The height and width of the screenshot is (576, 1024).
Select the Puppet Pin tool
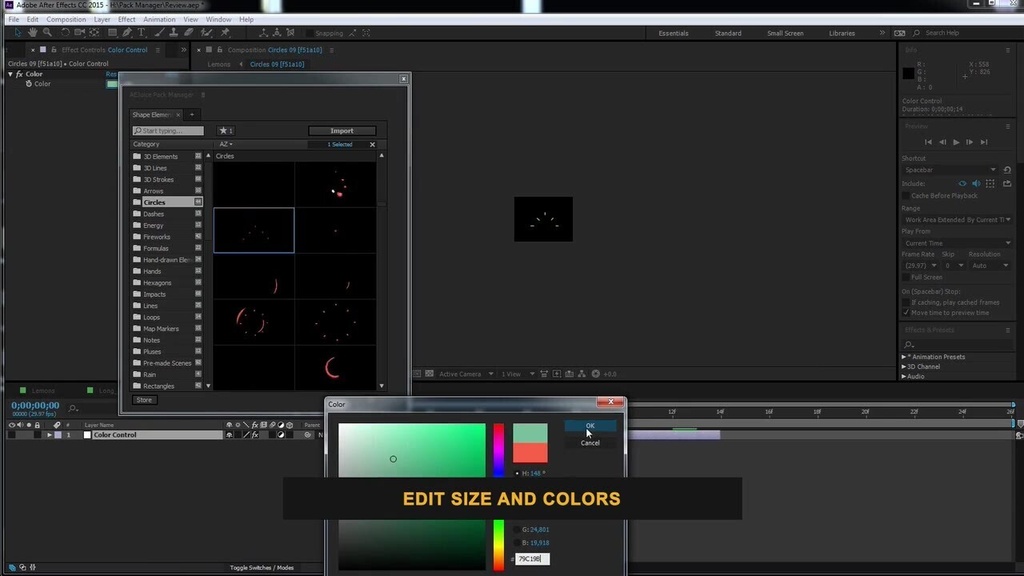click(x=225, y=33)
